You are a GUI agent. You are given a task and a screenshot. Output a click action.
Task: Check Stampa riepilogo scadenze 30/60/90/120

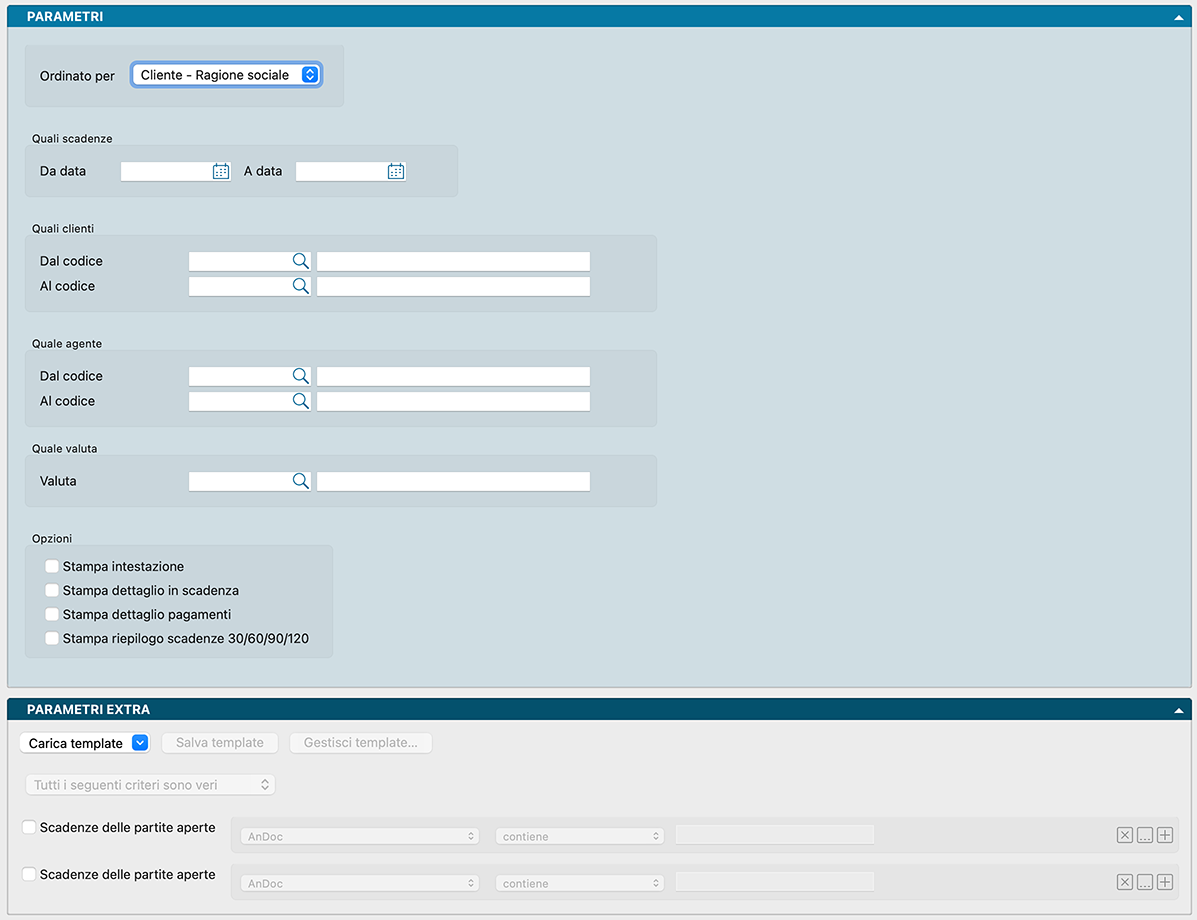pyautogui.click(x=52, y=639)
